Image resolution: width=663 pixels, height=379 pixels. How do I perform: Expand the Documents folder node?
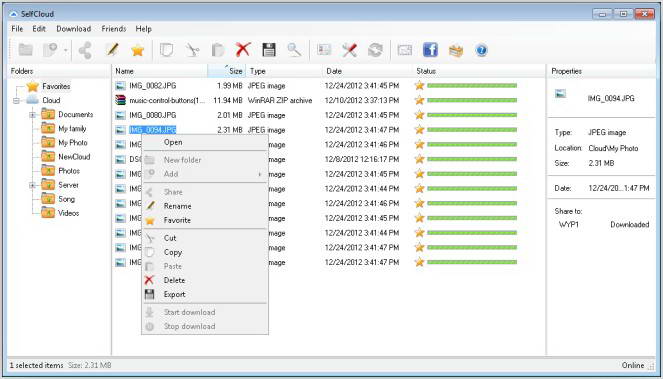[x=33, y=115]
